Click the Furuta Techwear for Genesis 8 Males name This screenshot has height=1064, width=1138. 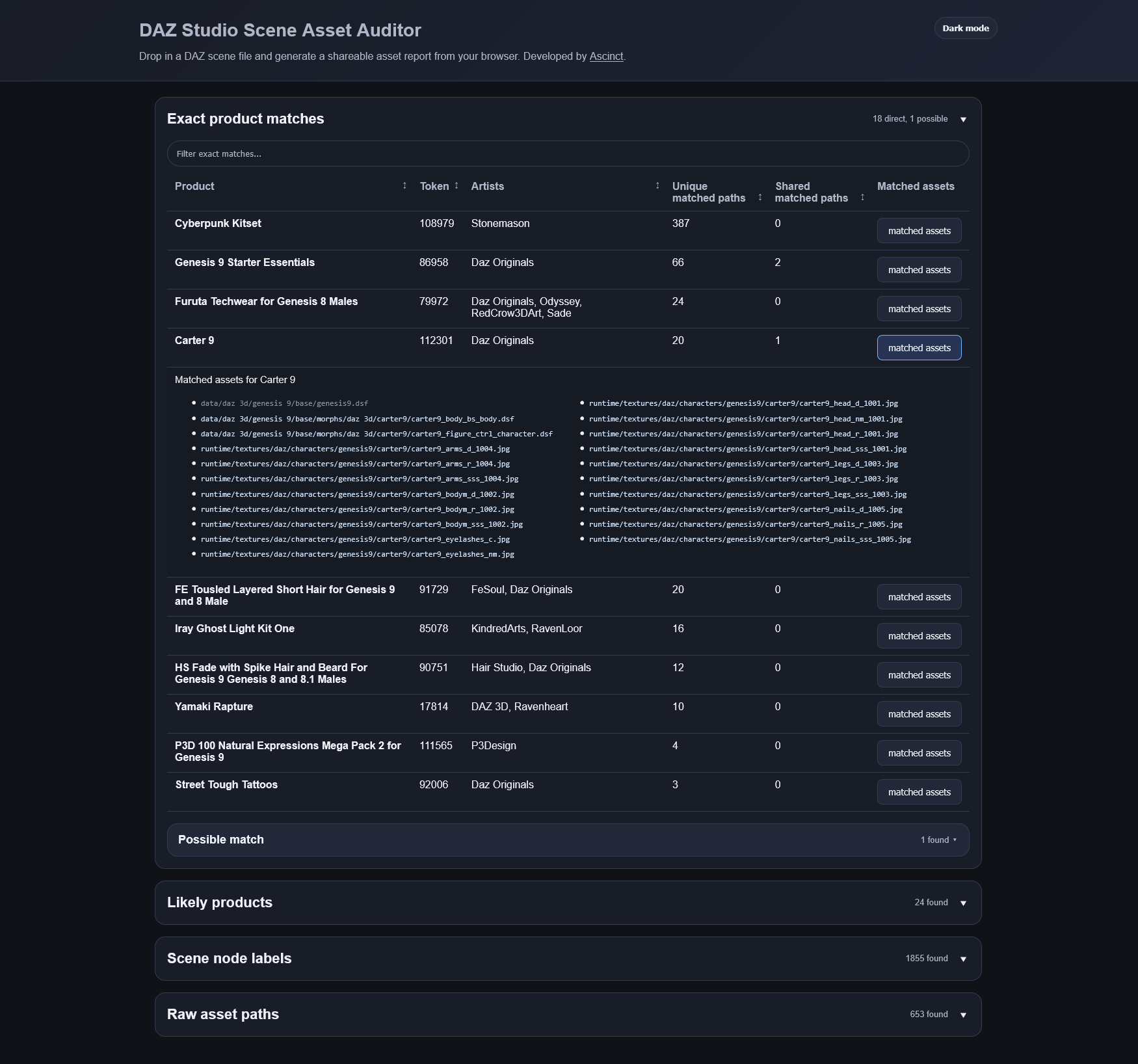pyautogui.click(x=266, y=301)
